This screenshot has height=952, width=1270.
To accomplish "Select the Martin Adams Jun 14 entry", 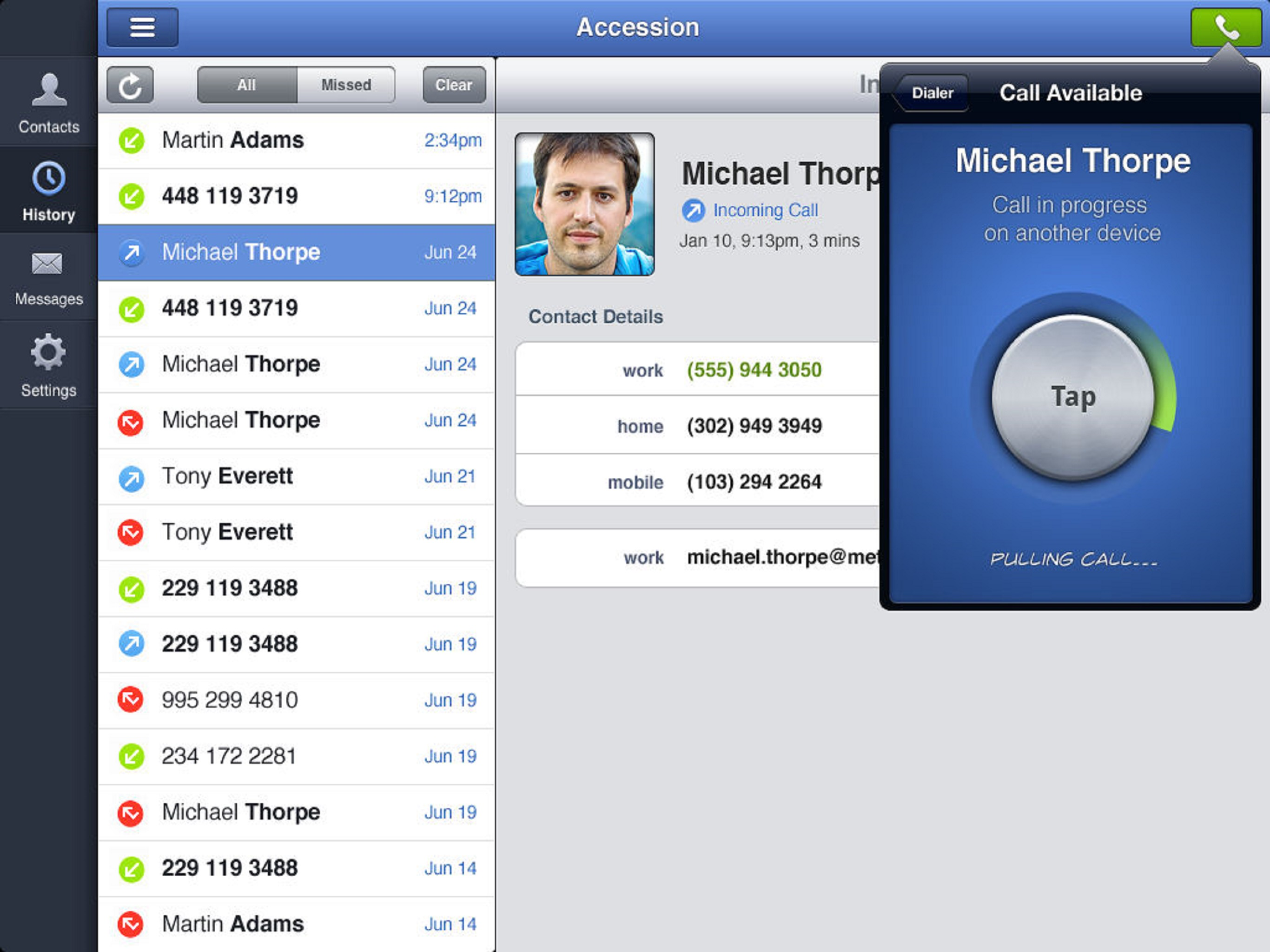I will coord(297,925).
